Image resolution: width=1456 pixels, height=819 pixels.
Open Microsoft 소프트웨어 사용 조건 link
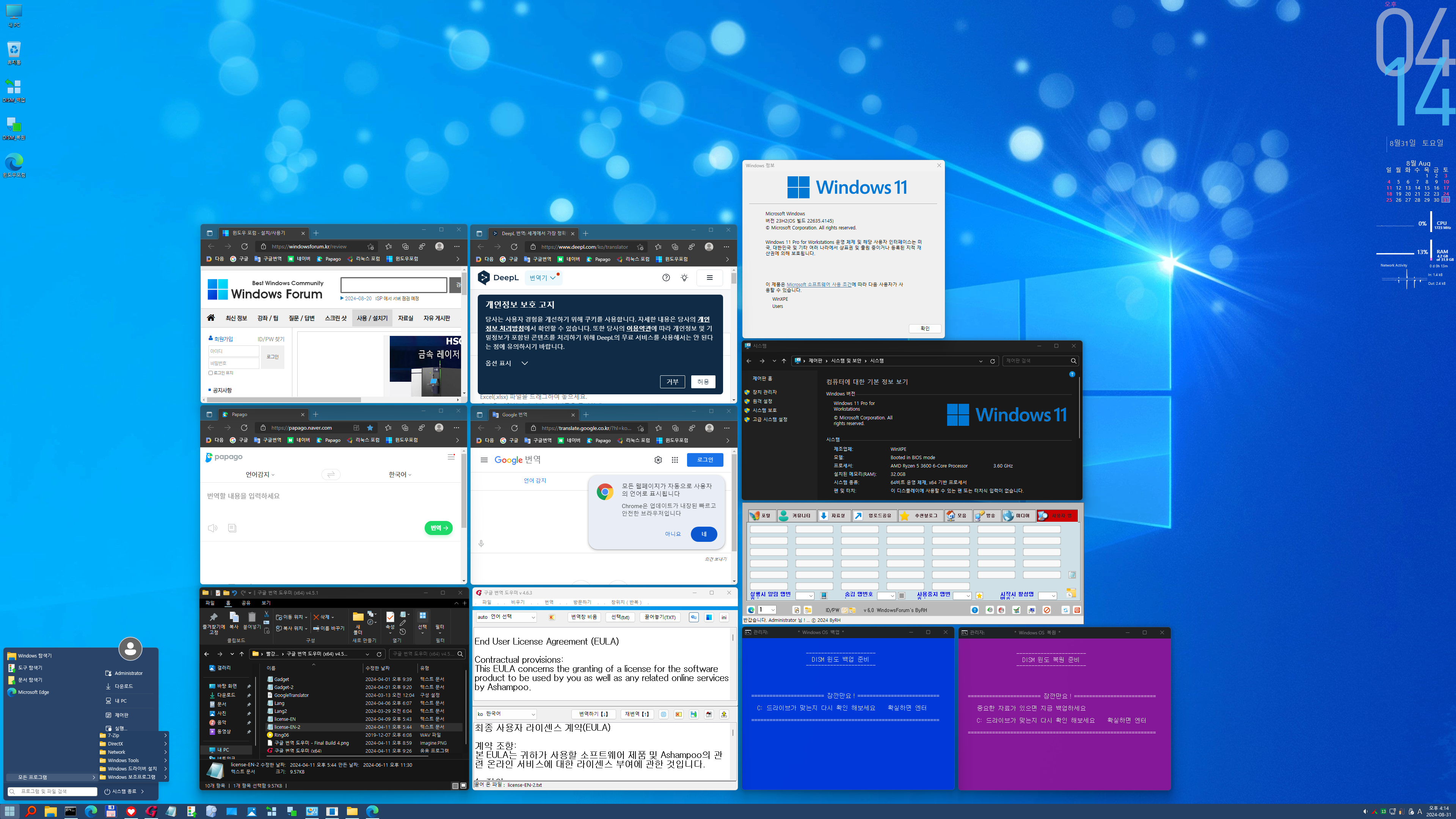click(819, 284)
